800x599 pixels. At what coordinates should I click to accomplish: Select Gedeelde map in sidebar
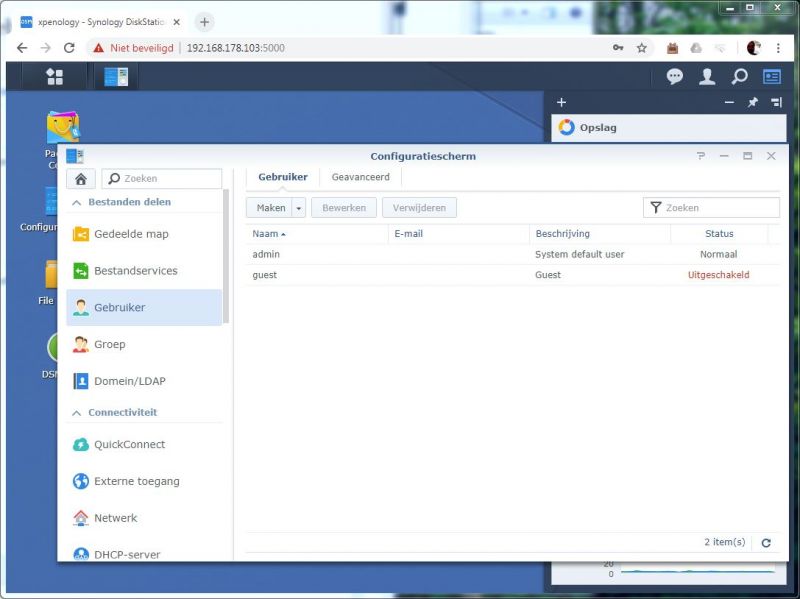click(144, 234)
